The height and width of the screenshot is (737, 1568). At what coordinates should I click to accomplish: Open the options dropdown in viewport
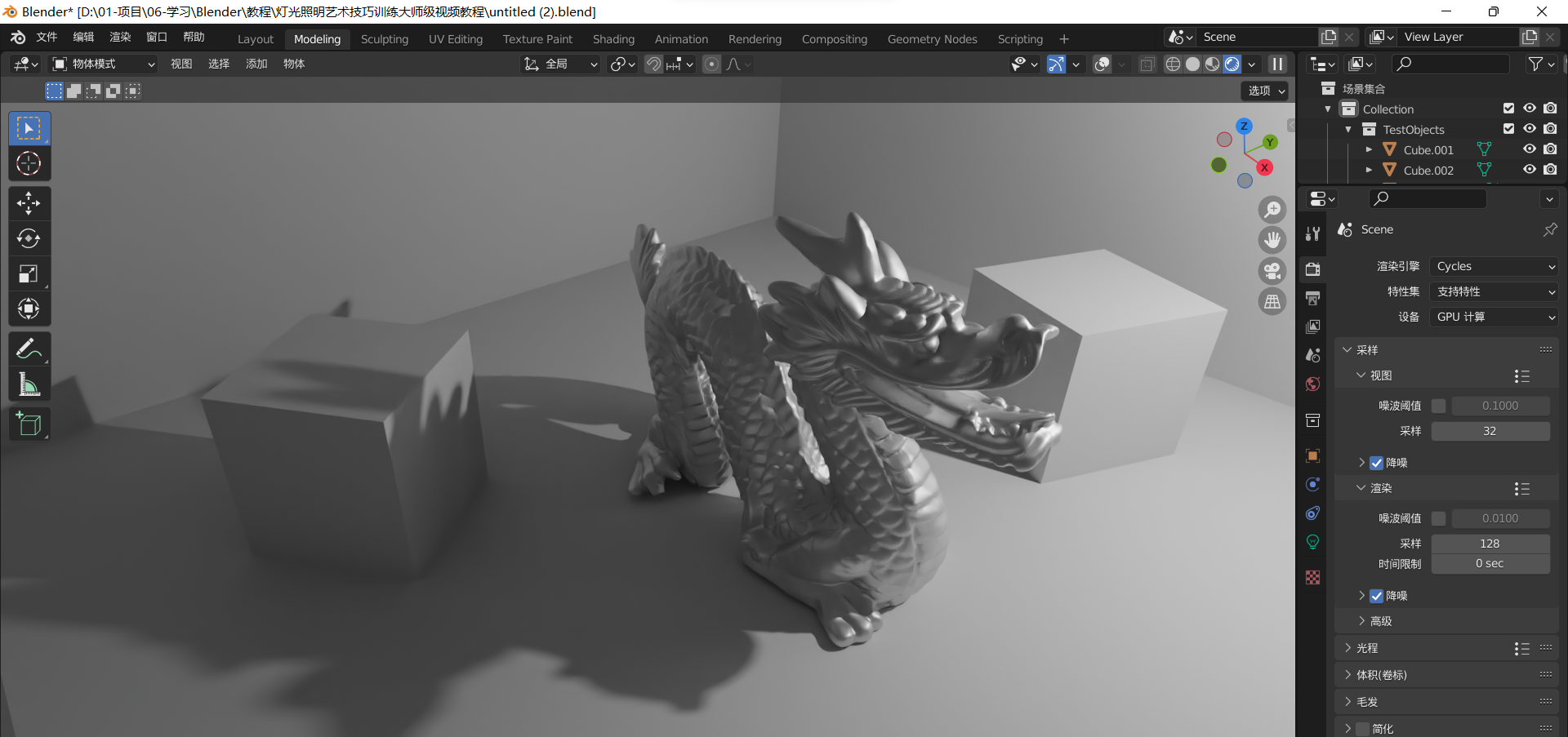(1266, 91)
